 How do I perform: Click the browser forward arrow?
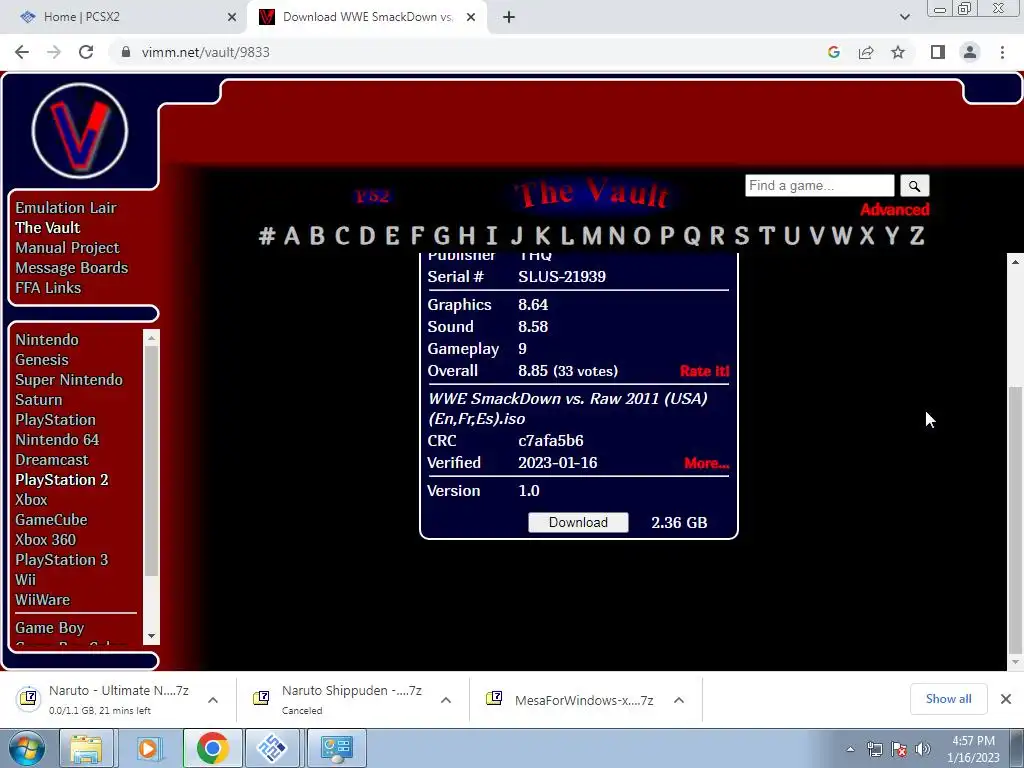point(54,52)
